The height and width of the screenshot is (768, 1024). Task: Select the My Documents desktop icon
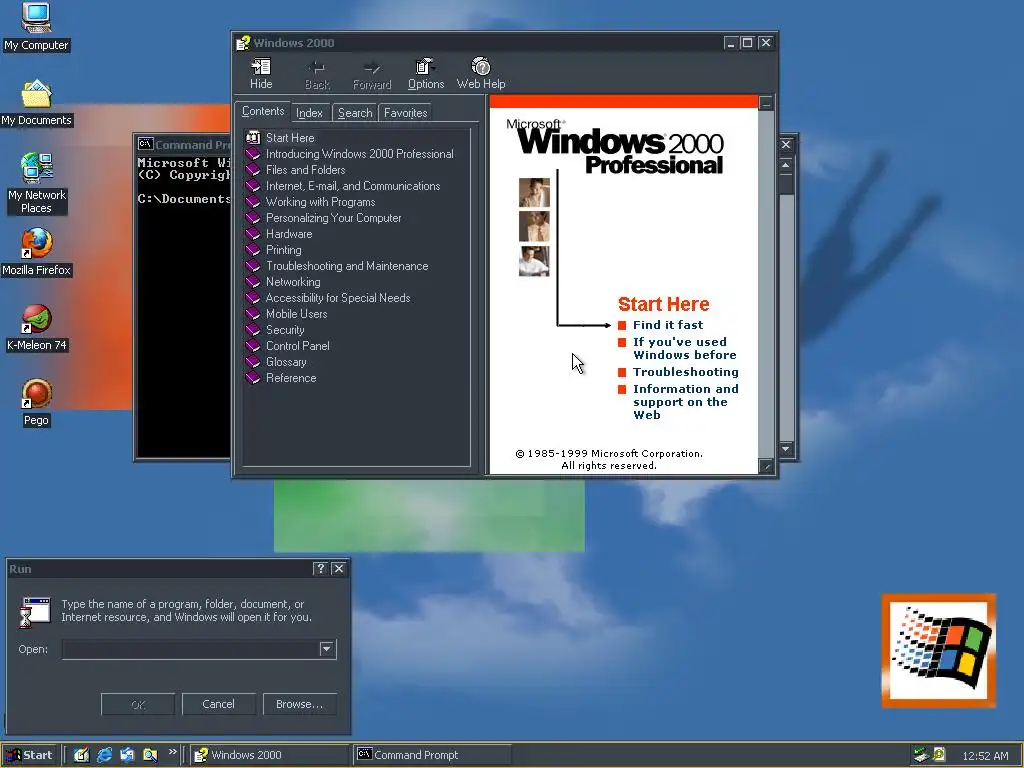(36, 103)
